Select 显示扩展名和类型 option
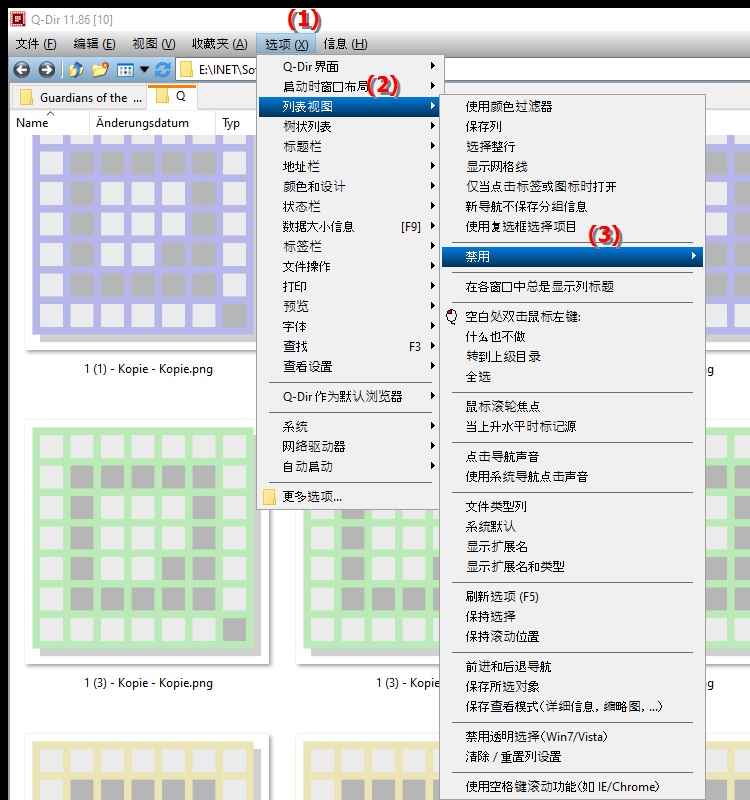This screenshot has height=800, width=750. pos(572,567)
